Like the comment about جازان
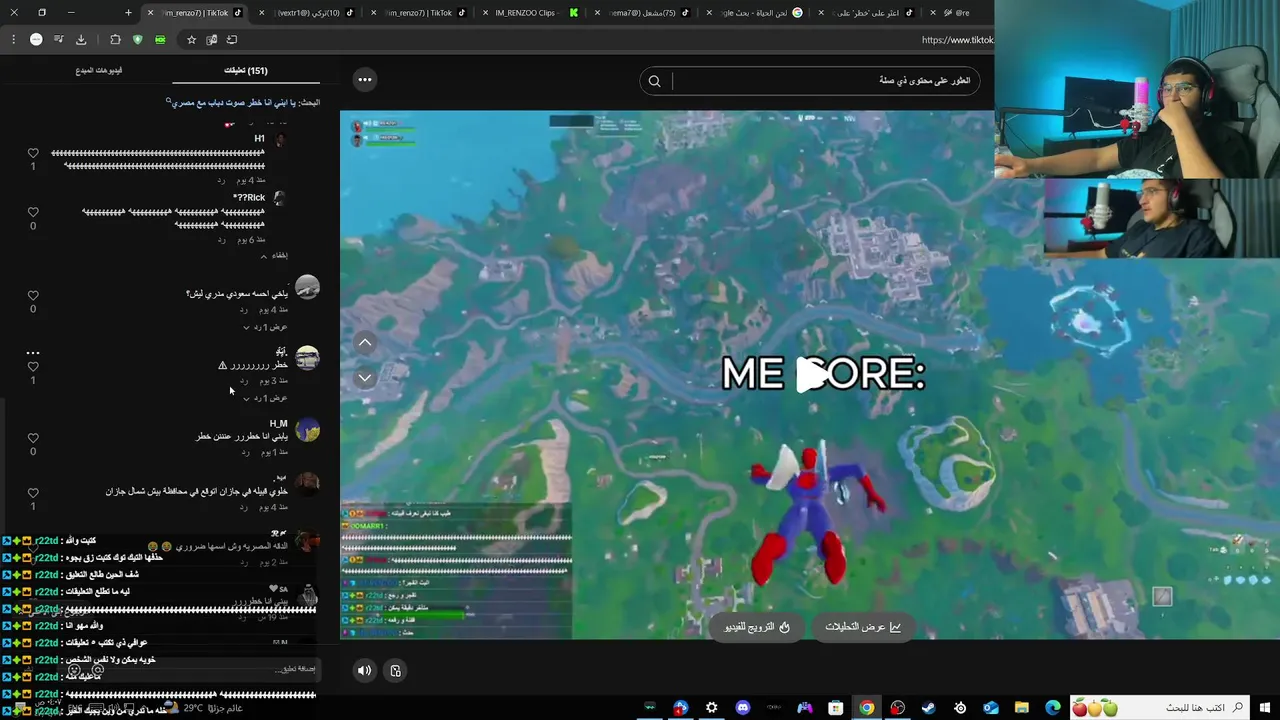This screenshot has width=1280, height=720. point(33,493)
